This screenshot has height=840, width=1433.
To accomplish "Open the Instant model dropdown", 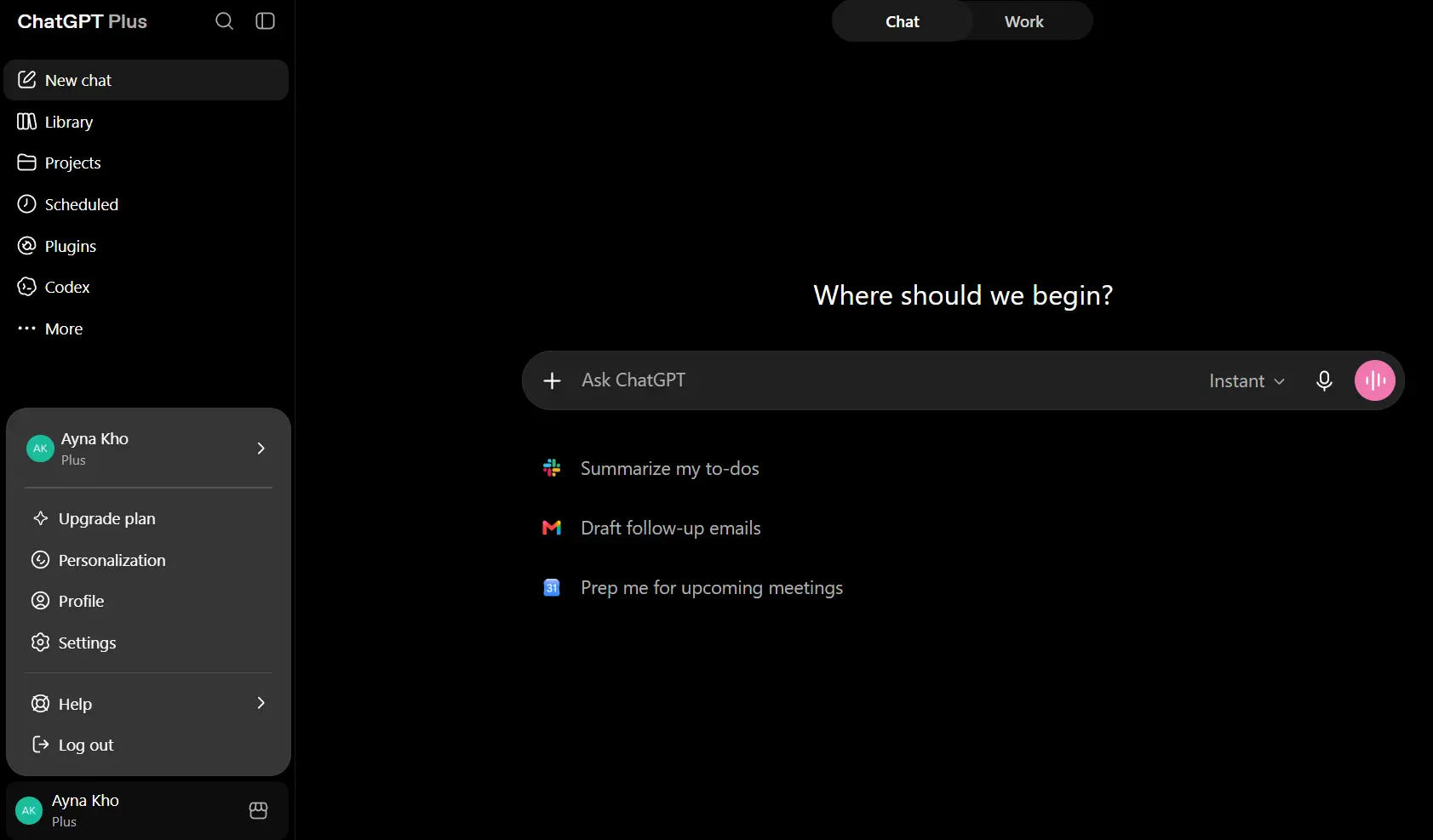I will pos(1247,381).
